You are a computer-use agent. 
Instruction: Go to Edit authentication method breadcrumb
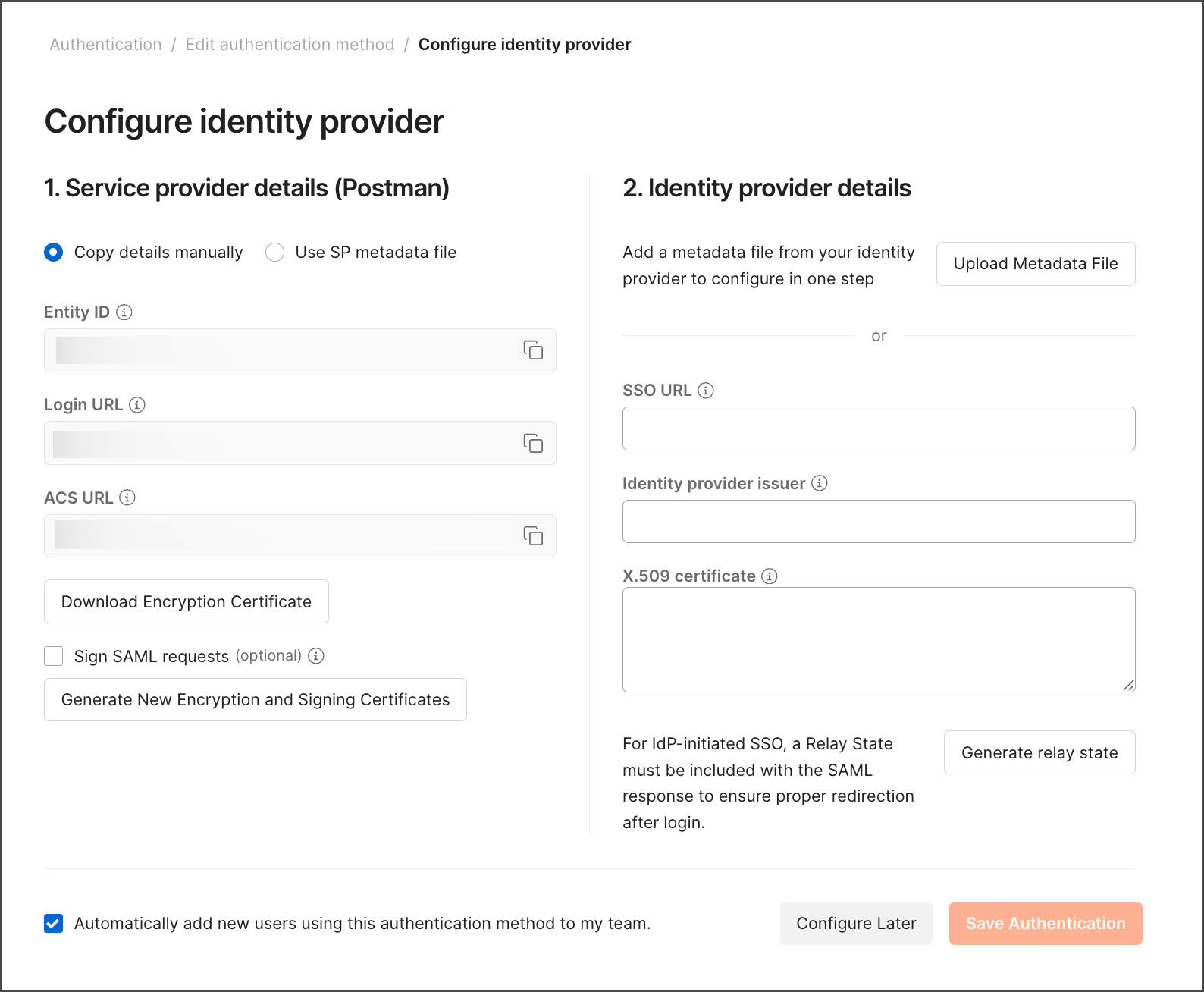[x=290, y=44]
